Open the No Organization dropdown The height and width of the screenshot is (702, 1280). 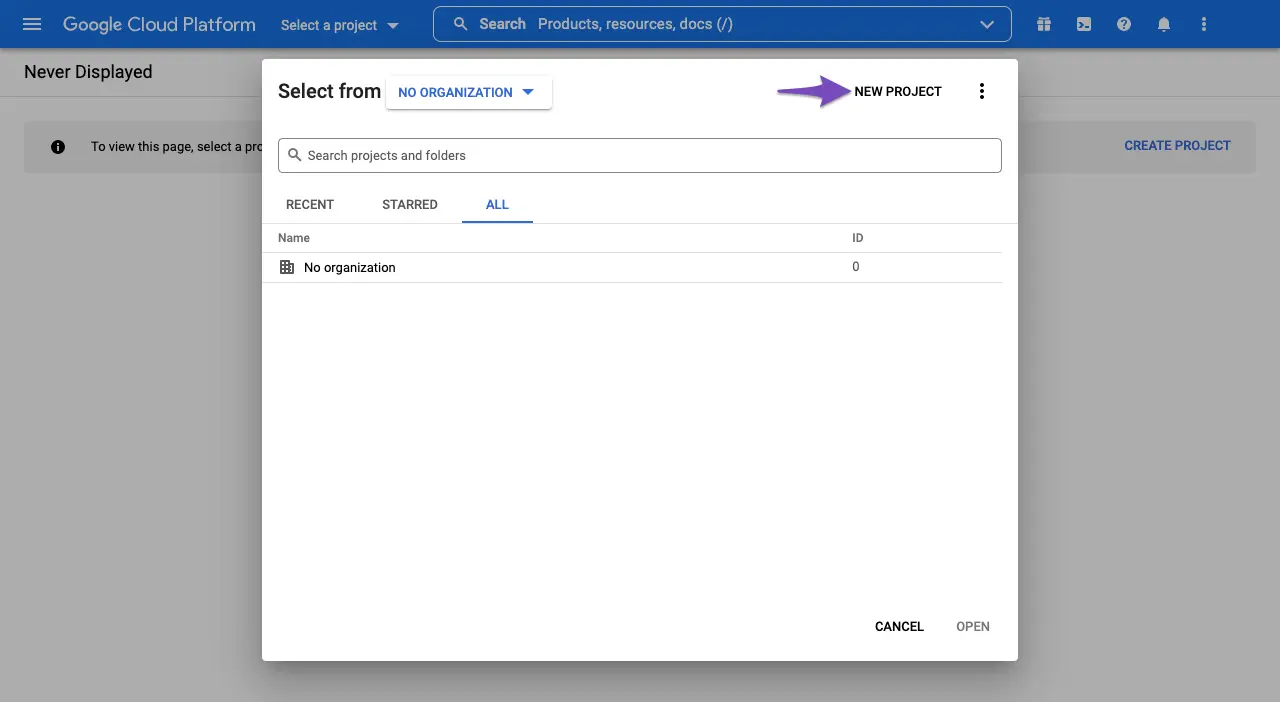coord(468,92)
